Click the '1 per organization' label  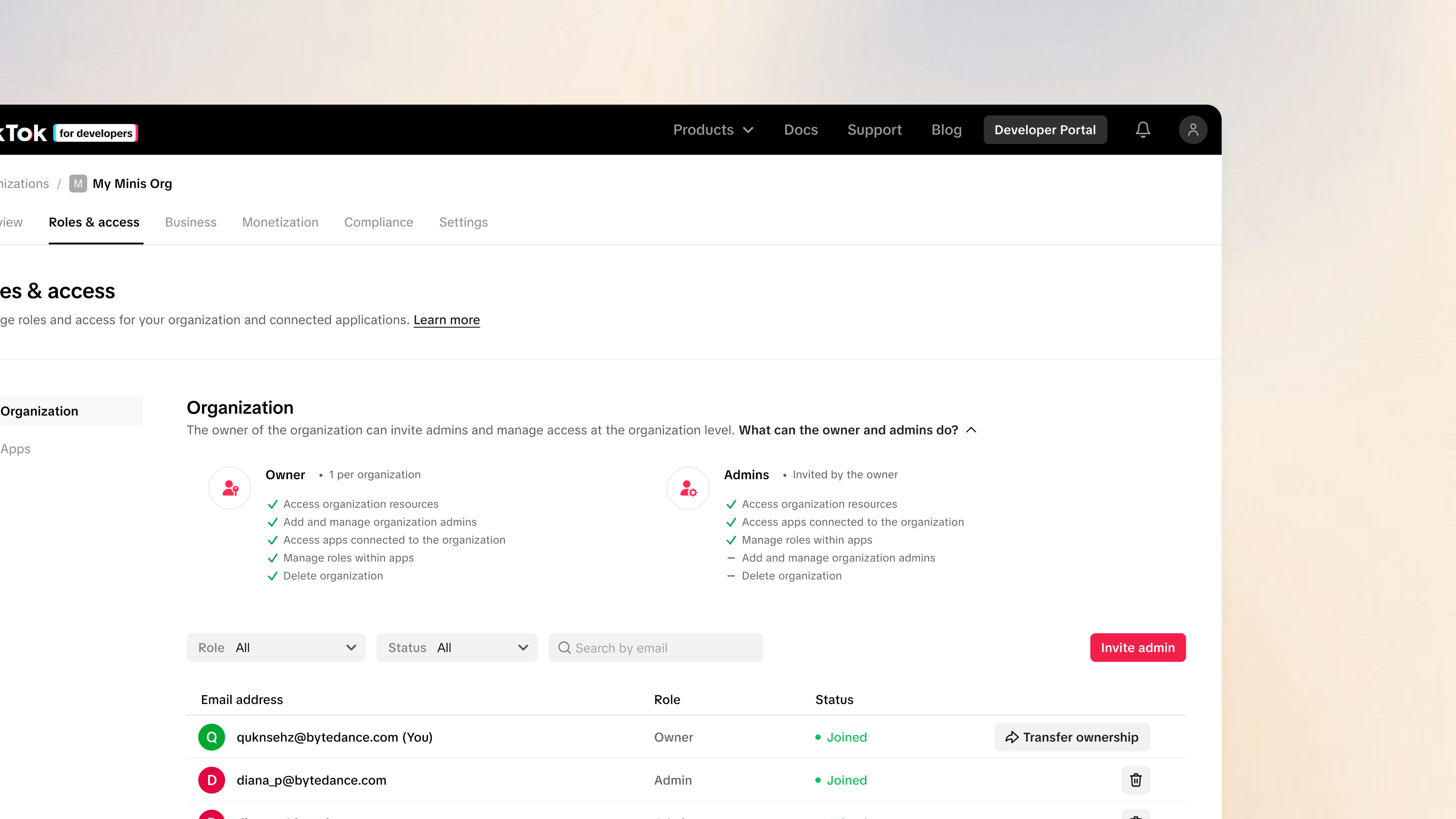tap(375, 475)
